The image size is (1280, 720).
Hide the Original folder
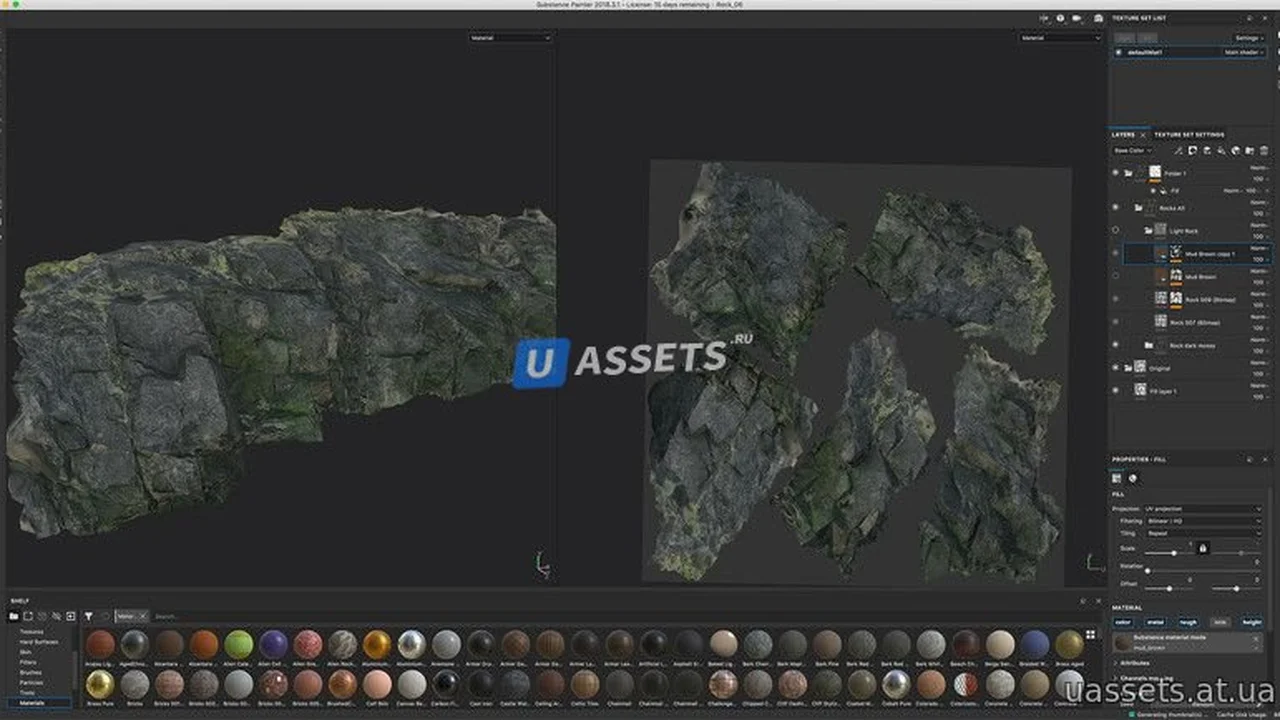(x=1115, y=368)
